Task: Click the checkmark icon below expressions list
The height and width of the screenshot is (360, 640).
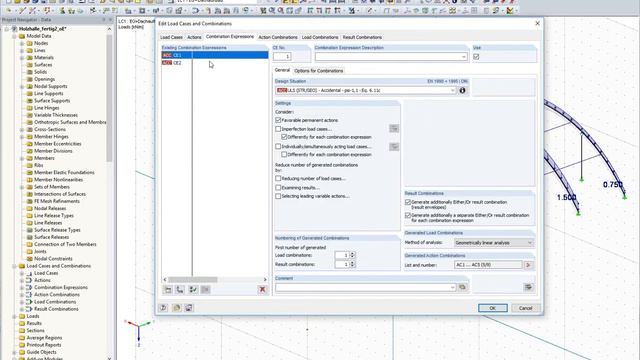Action: (x=193, y=289)
